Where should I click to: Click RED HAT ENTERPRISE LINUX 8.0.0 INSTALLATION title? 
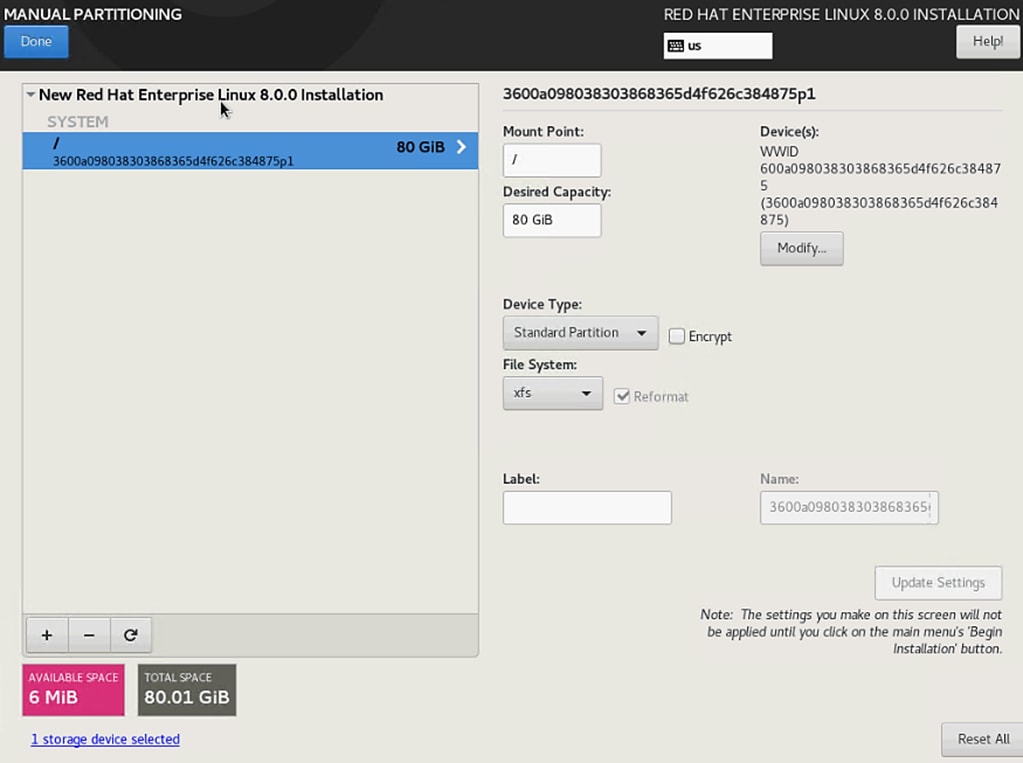point(842,14)
